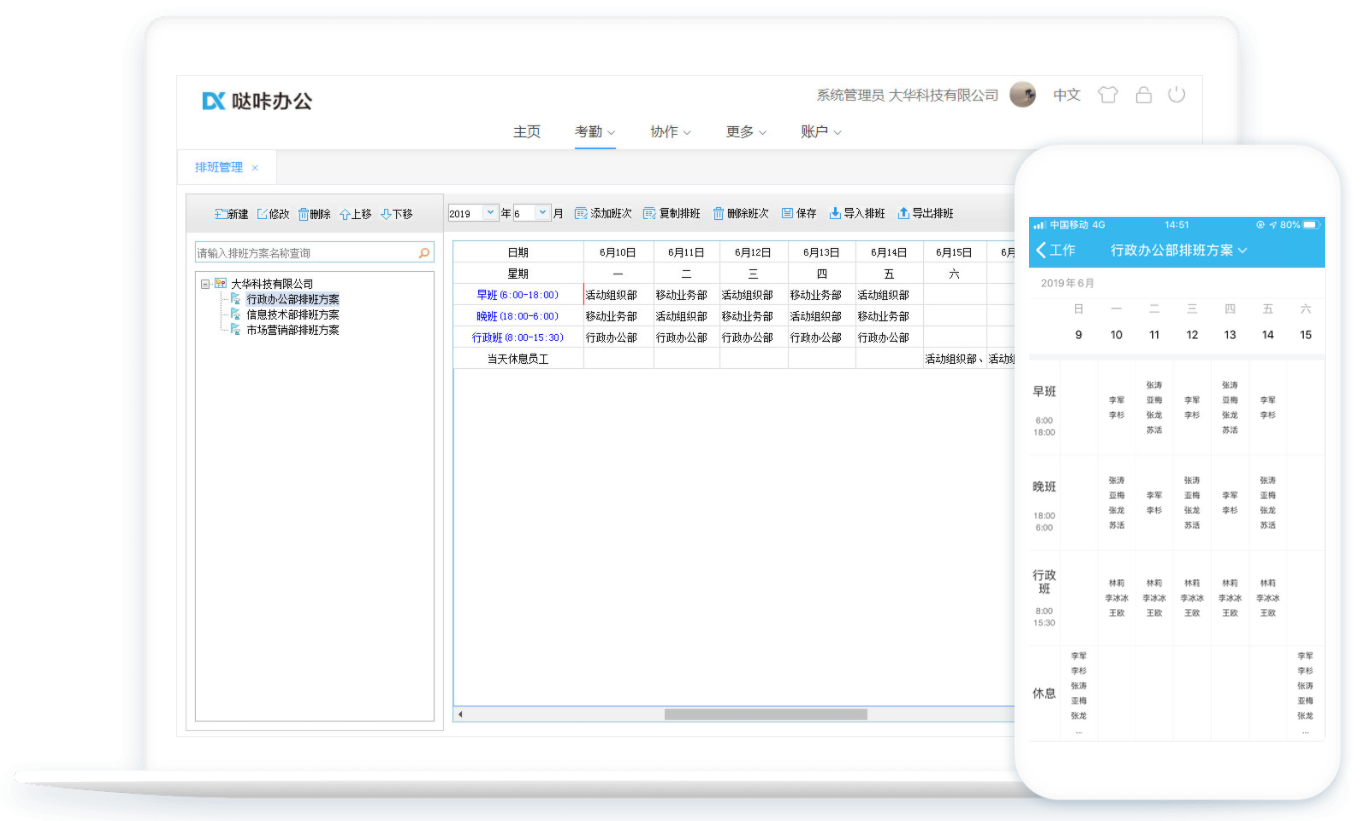The image size is (1370, 821).
Task: Tap the 早班 row label on phone
Action: [x=1044, y=391]
